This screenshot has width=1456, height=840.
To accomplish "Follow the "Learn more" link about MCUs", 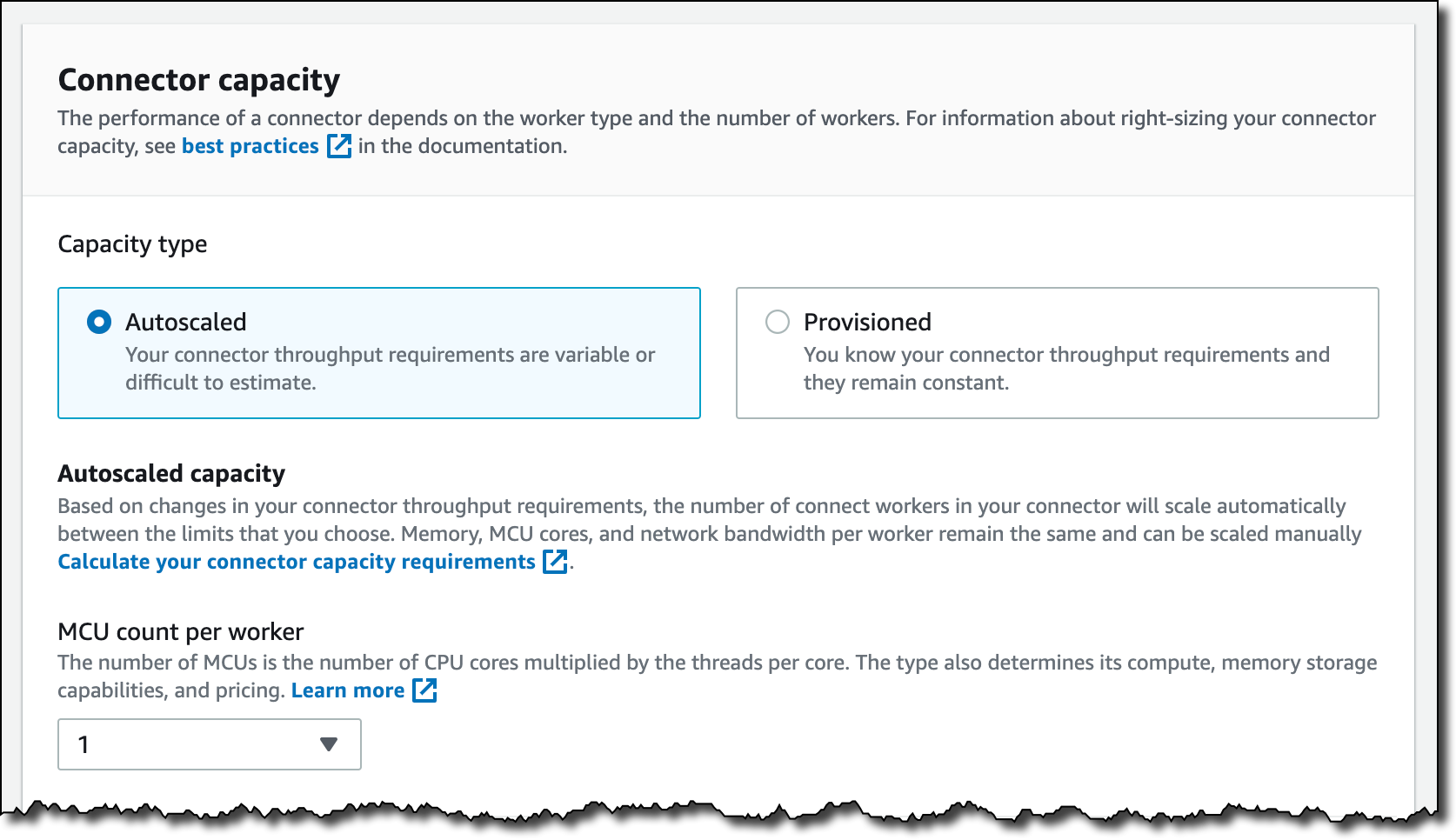I will tap(348, 690).
